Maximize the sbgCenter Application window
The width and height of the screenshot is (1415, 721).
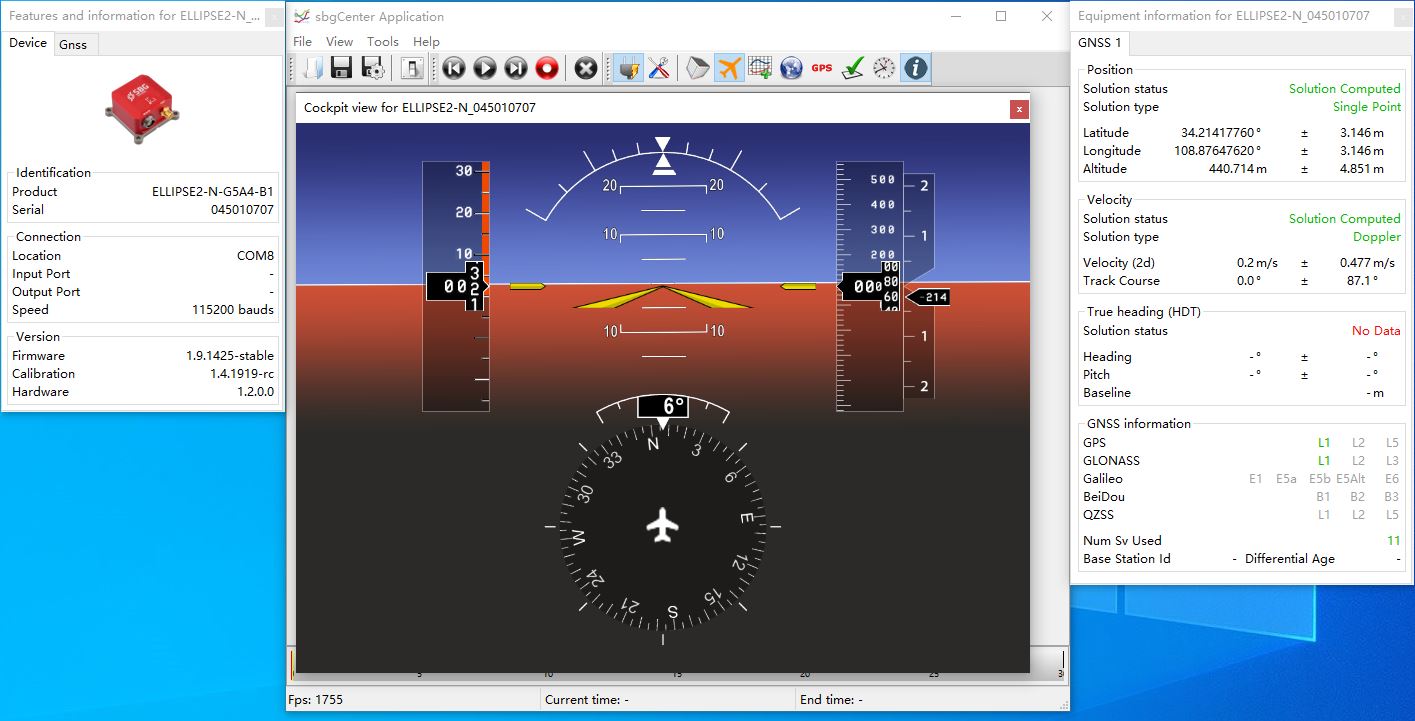tap(1001, 16)
